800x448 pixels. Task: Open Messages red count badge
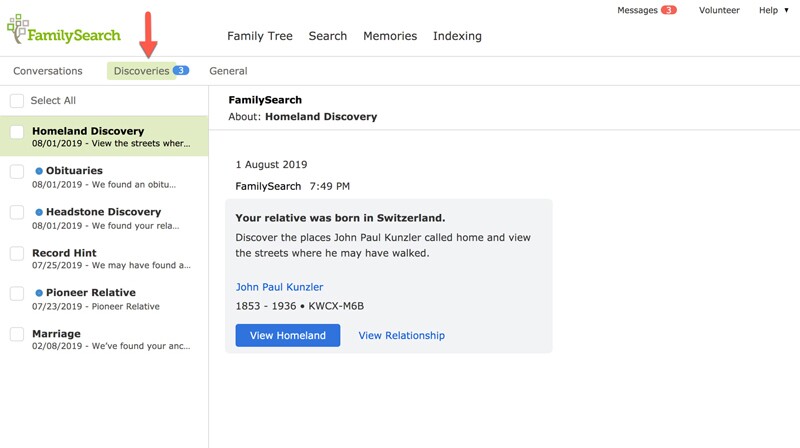pyautogui.click(x=668, y=10)
